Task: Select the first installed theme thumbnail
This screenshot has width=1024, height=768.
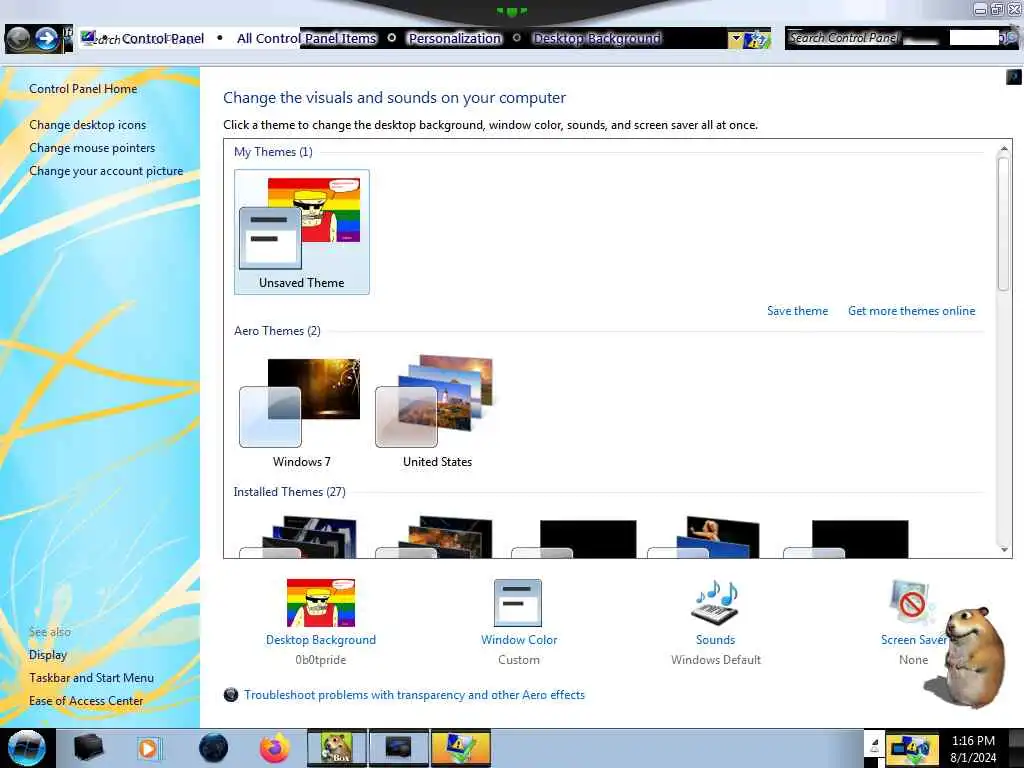Action: click(300, 537)
